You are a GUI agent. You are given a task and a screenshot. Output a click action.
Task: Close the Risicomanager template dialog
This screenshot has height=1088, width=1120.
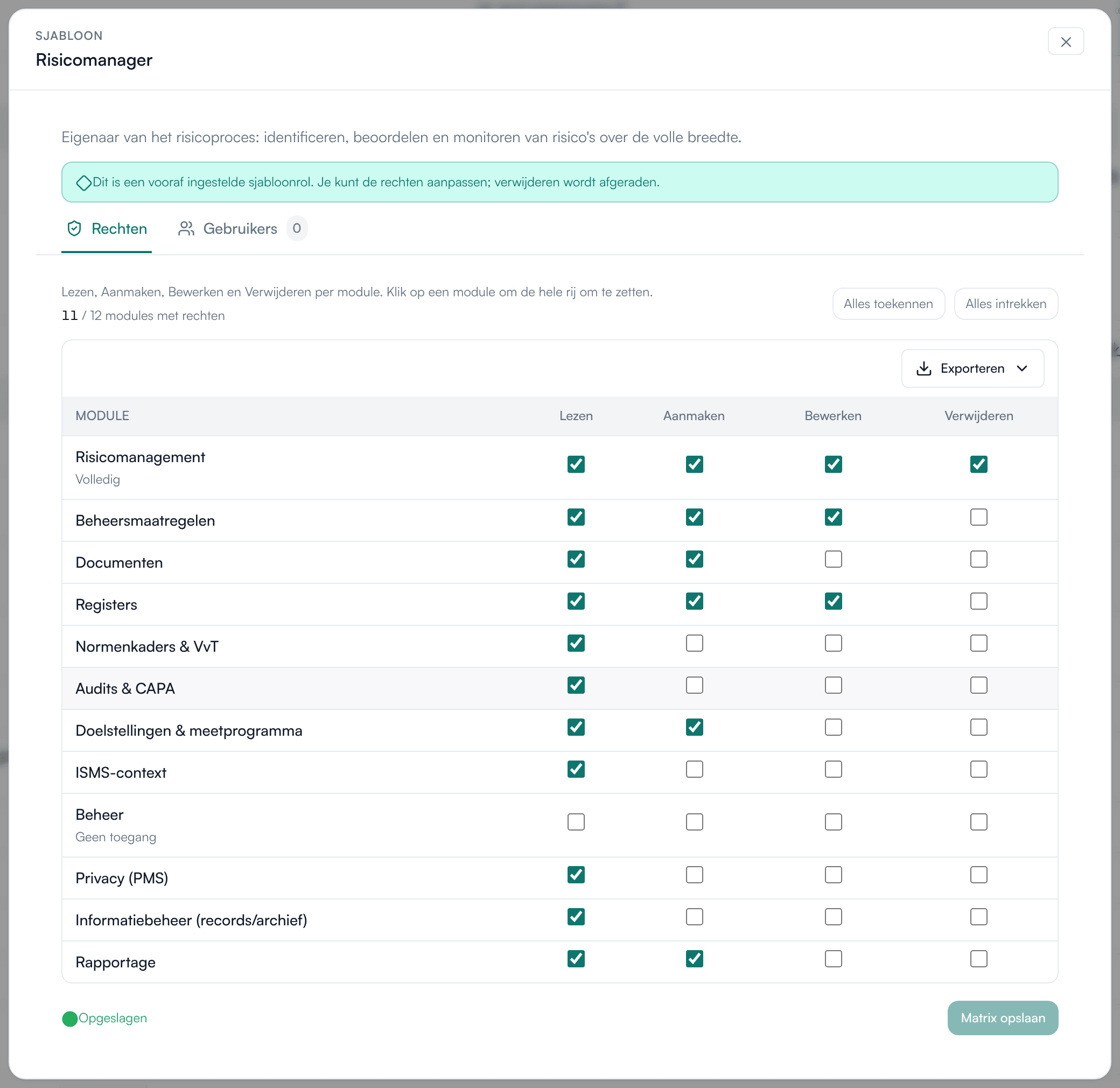click(x=1065, y=41)
